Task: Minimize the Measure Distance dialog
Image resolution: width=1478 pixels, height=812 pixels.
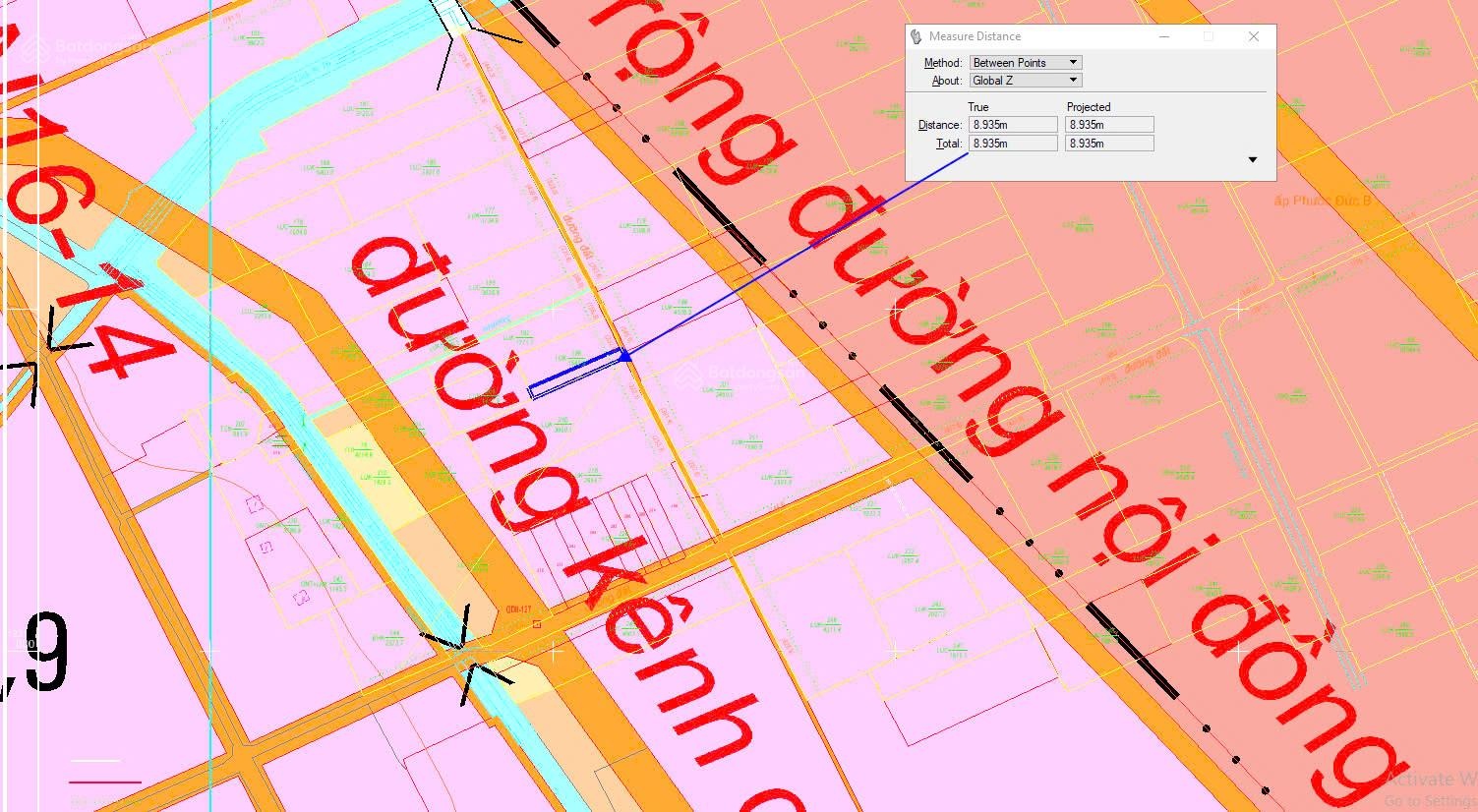Action: tap(1164, 36)
